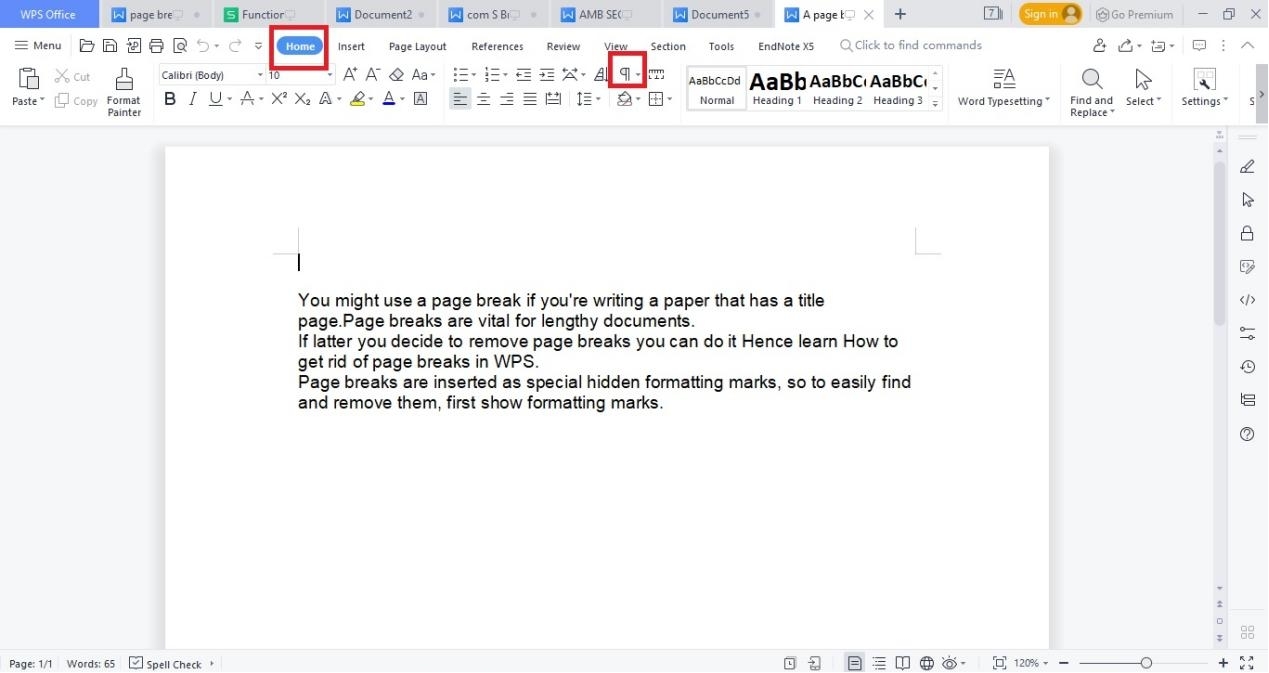Viewport: 1269px width, 673px height.
Task: Toggle show/hide paragraph marks
Action: click(624, 75)
